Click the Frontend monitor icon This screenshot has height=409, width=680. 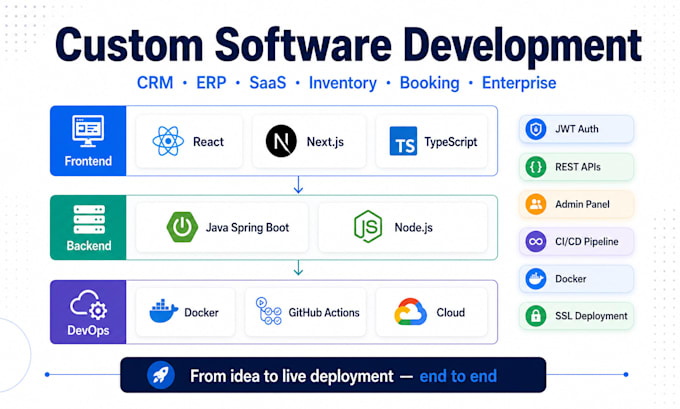click(88, 131)
